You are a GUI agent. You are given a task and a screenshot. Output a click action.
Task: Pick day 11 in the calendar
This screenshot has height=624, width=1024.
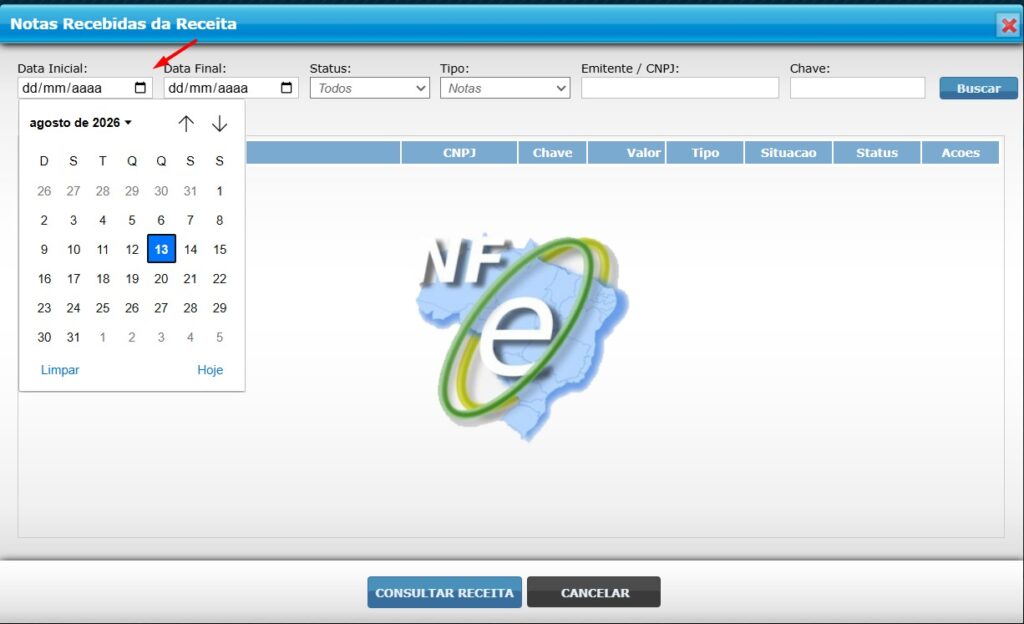(103, 249)
